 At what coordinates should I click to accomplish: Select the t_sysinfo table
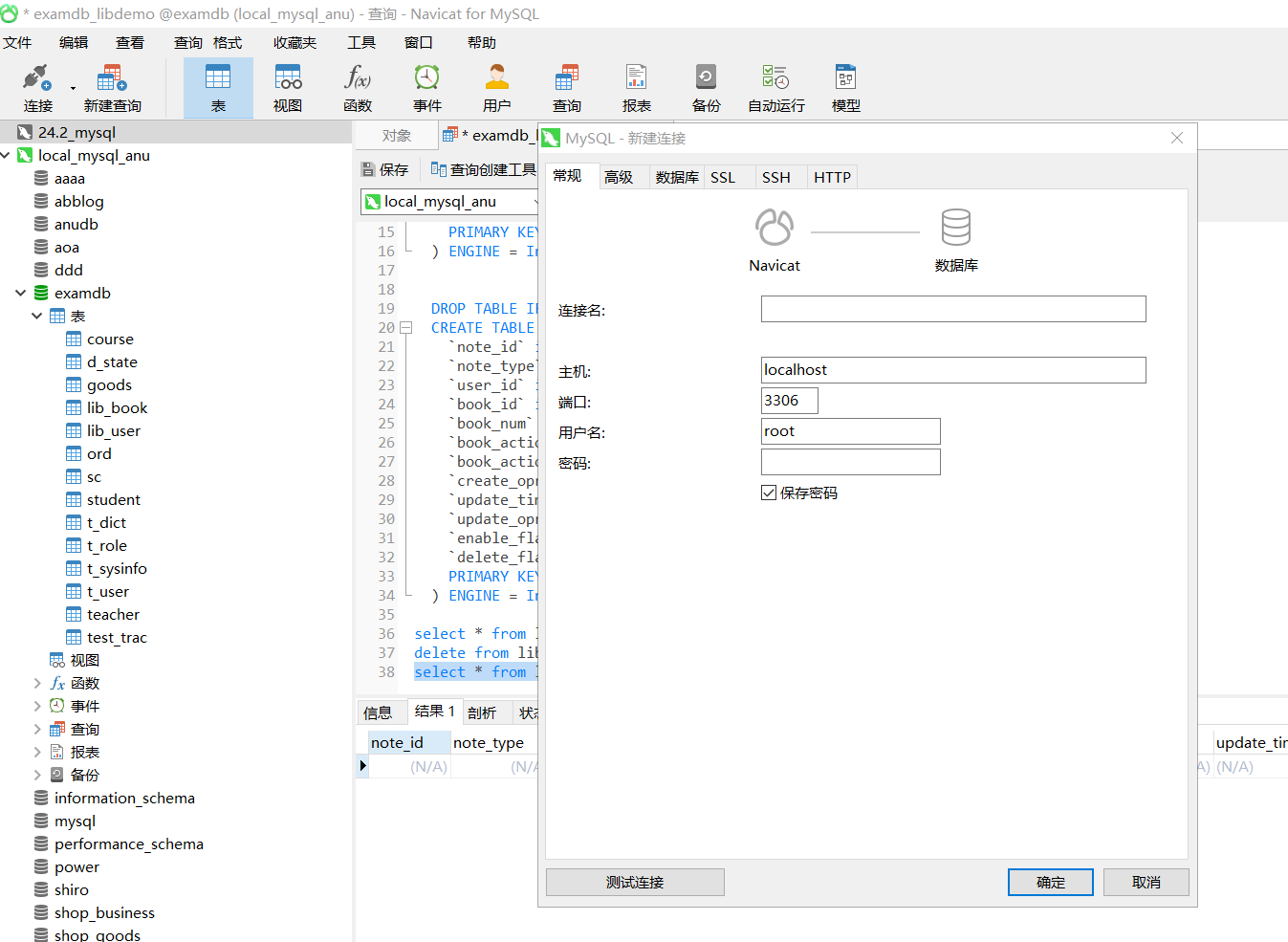[x=117, y=568]
